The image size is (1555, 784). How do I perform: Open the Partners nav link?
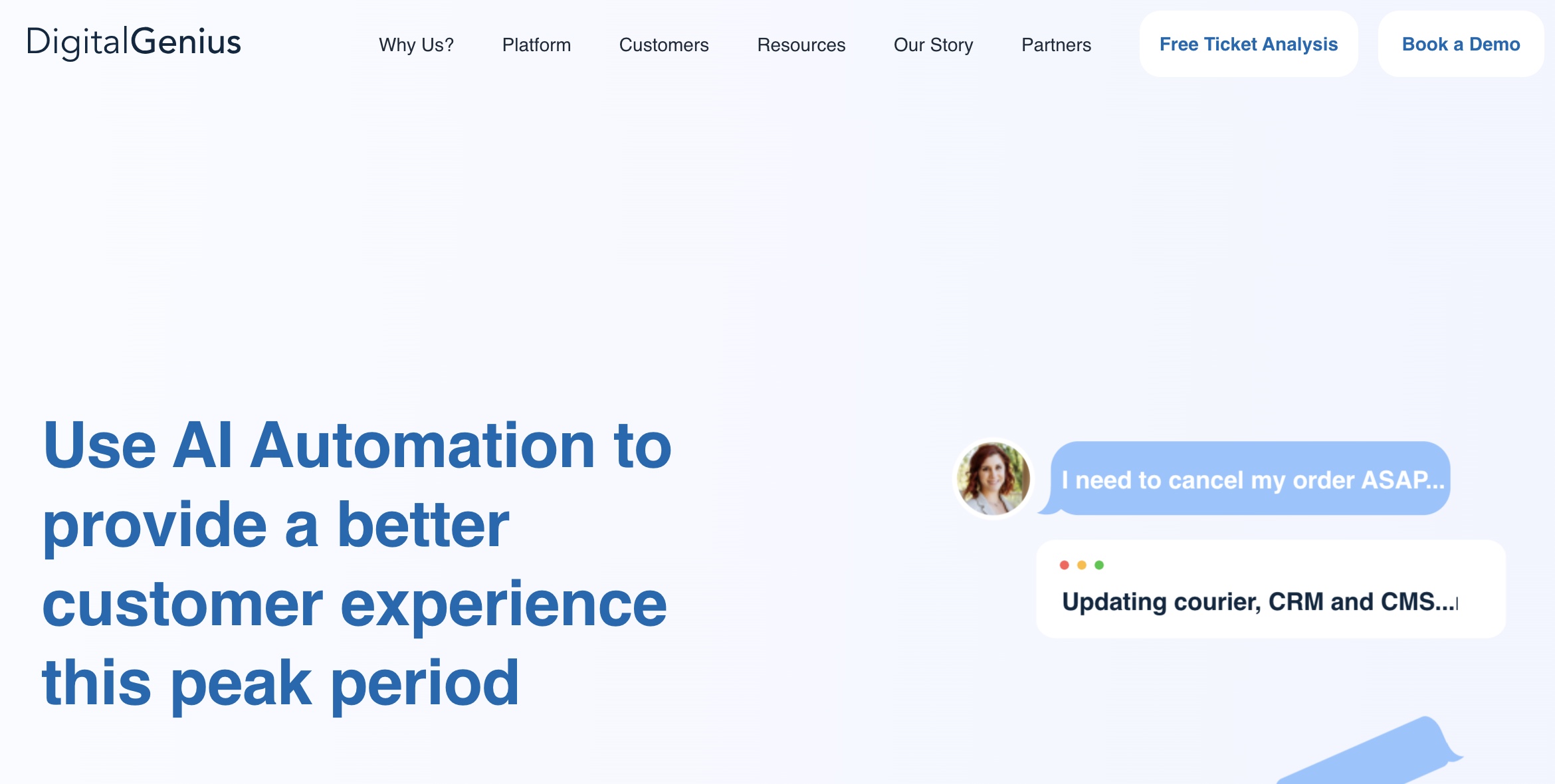(1056, 45)
